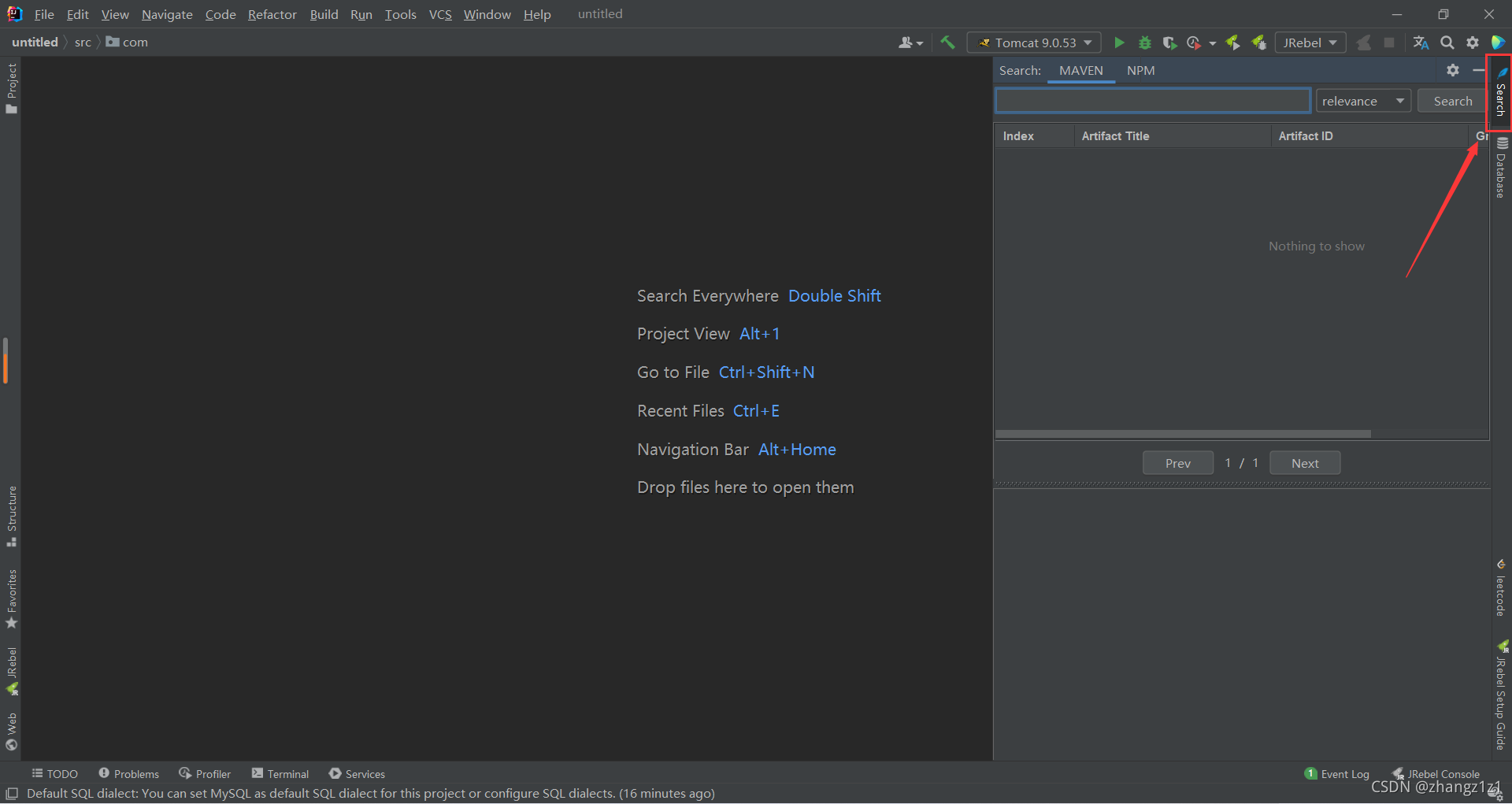Open the Refactor menu
The height and width of the screenshot is (804, 1512).
coord(272,14)
